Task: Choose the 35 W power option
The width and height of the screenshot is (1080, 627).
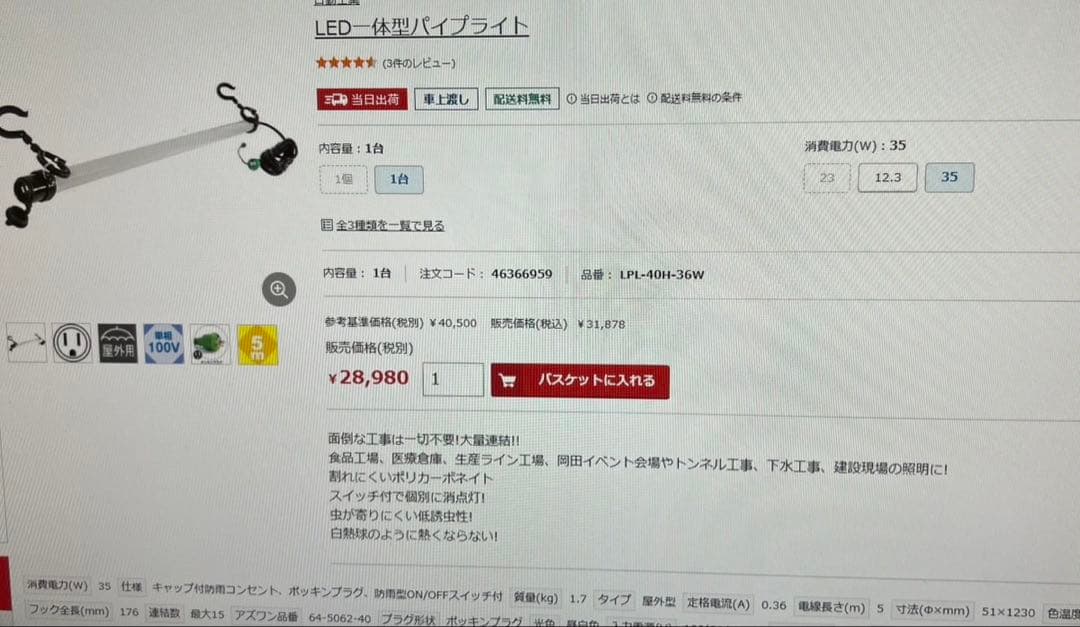Action: coord(949,177)
